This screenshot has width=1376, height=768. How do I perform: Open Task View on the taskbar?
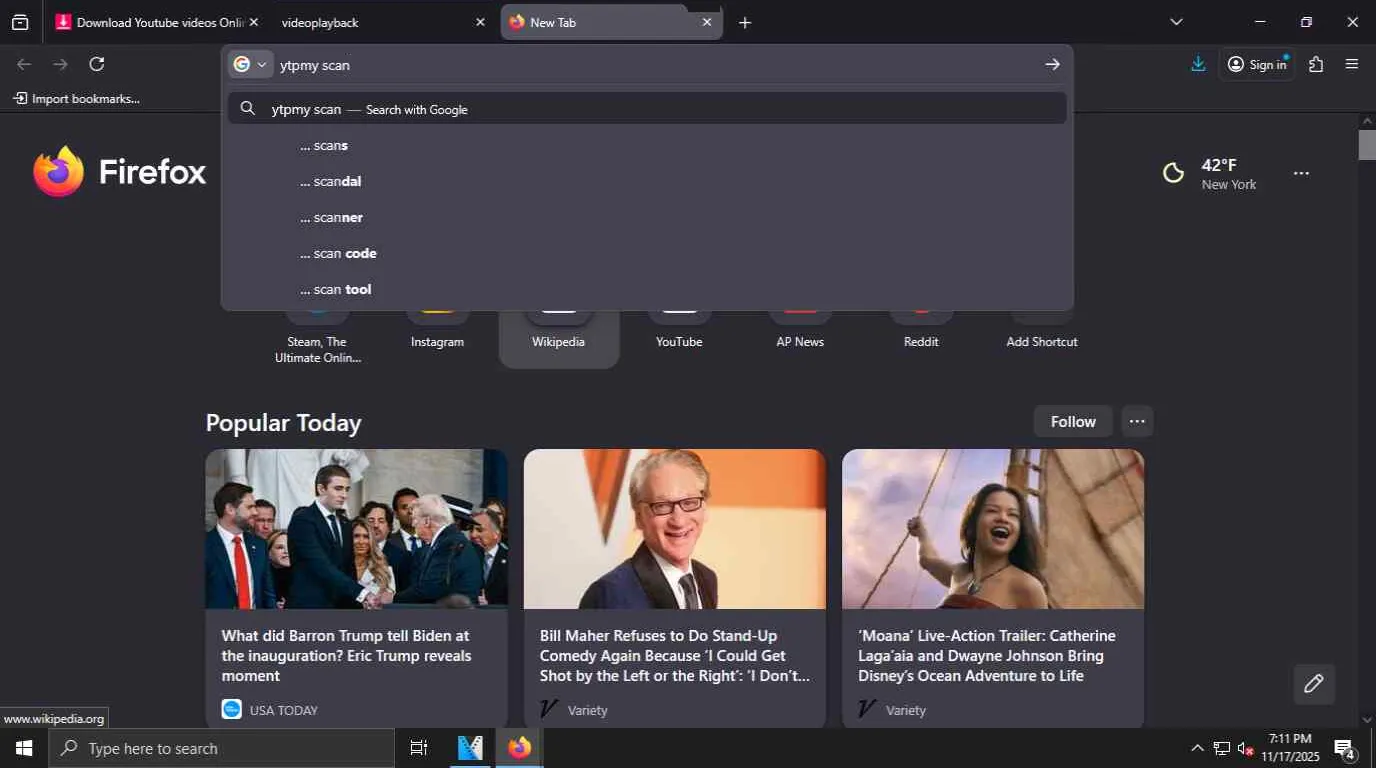(419, 748)
